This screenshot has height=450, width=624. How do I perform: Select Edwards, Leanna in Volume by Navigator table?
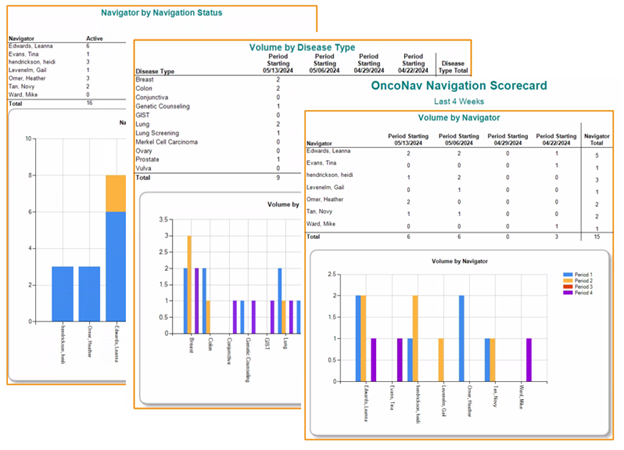coord(333,154)
